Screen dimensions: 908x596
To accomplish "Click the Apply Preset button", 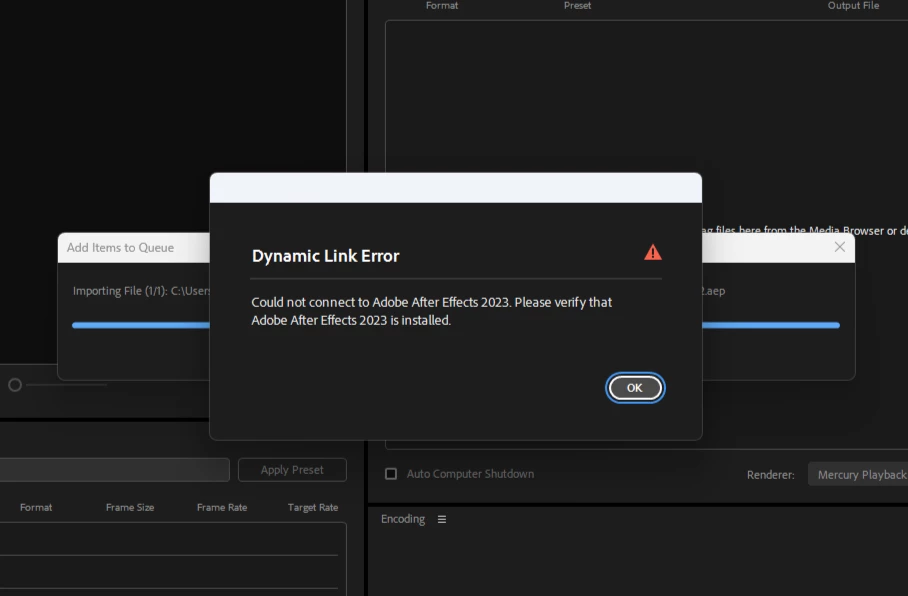I will click(x=292, y=470).
